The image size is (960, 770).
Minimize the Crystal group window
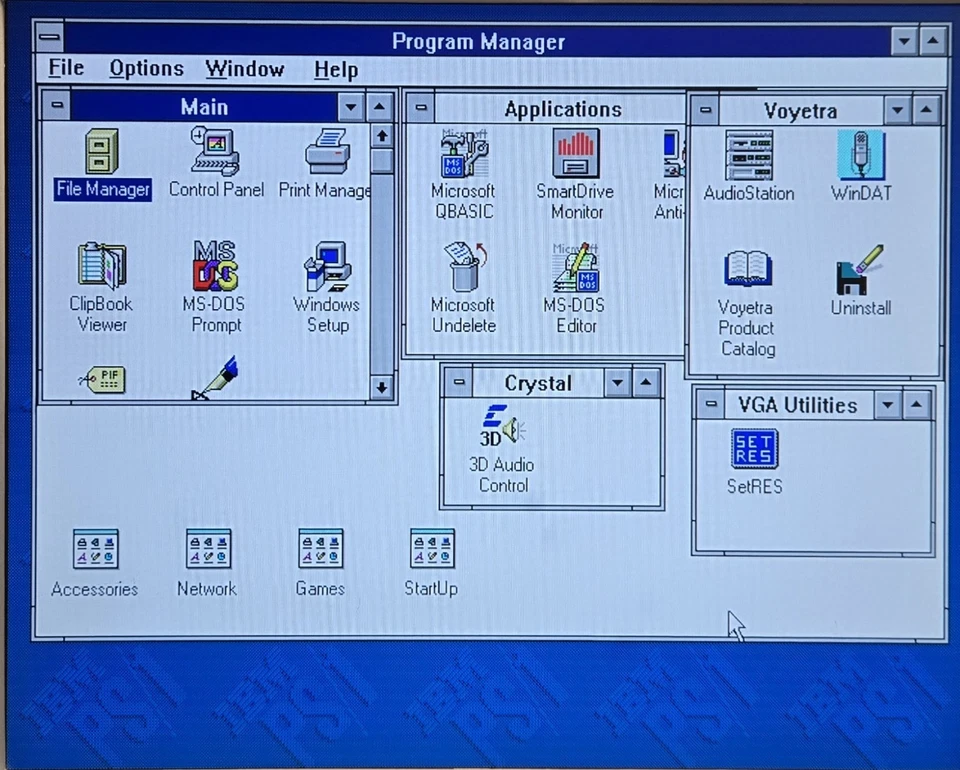point(617,383)
